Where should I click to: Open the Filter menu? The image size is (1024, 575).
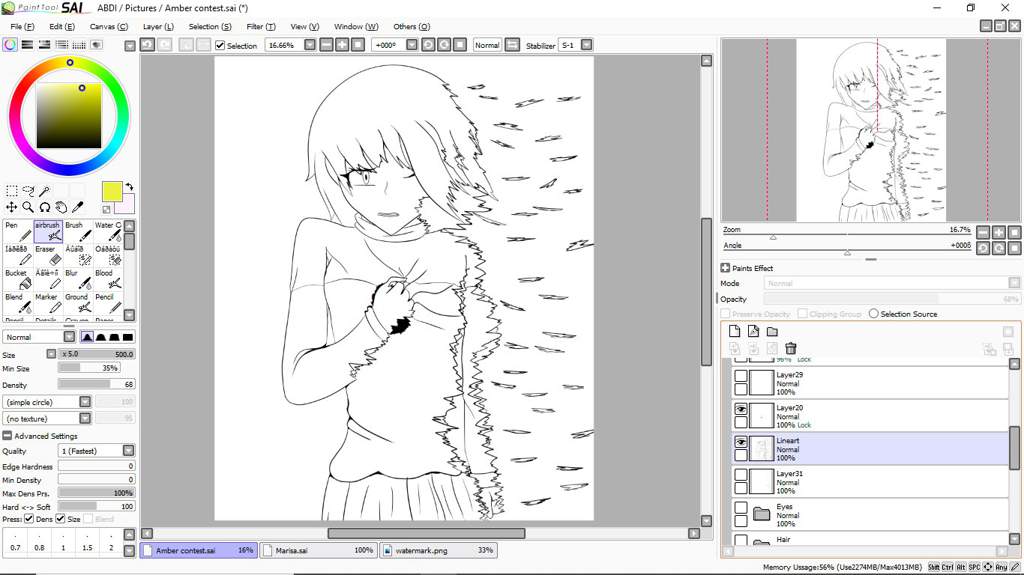coord(261,27)
